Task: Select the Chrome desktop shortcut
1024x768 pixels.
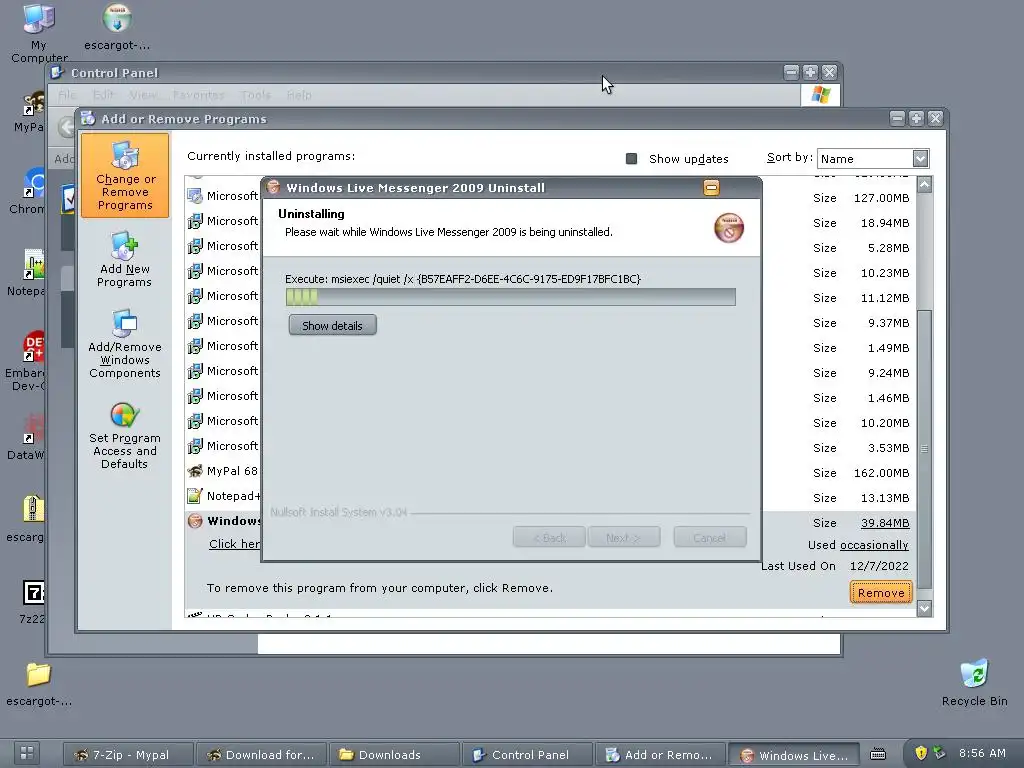Action: [29, 191]
